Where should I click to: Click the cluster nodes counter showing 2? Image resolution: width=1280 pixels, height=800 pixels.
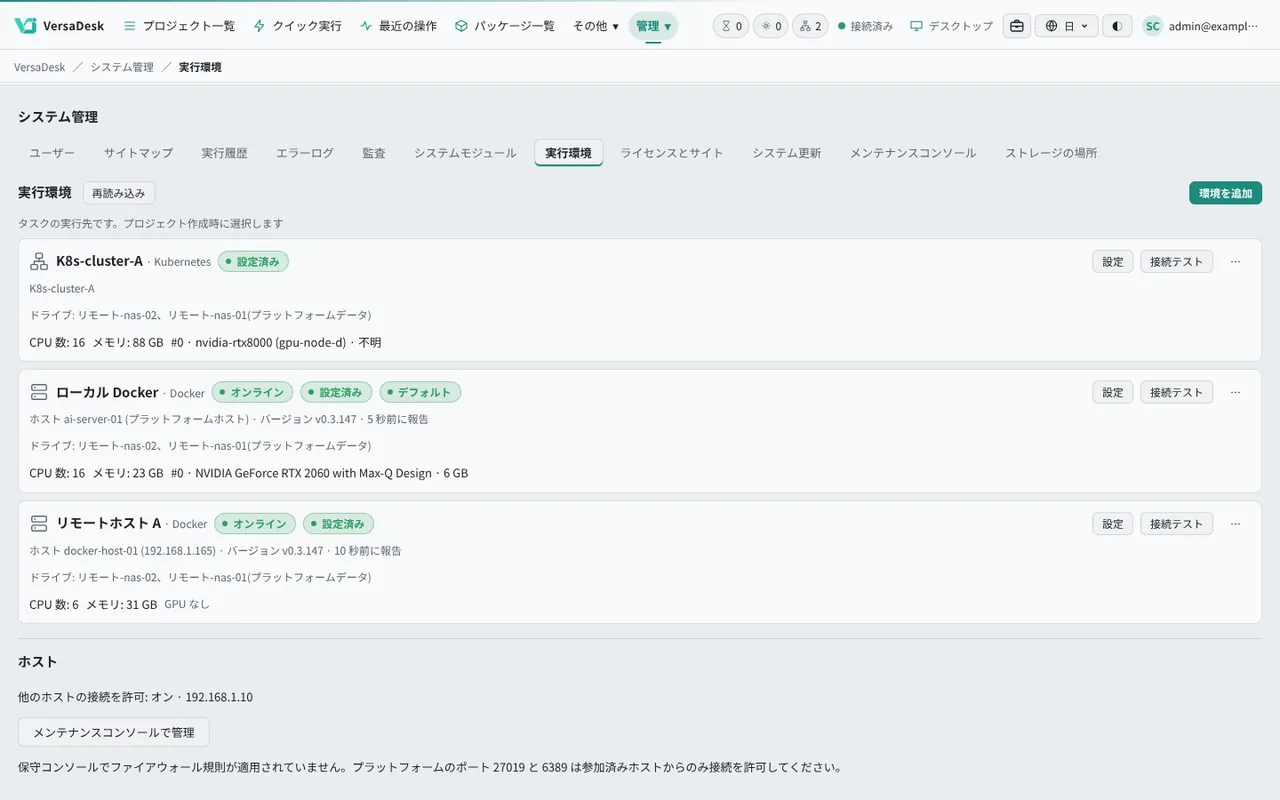click(810, 26)
